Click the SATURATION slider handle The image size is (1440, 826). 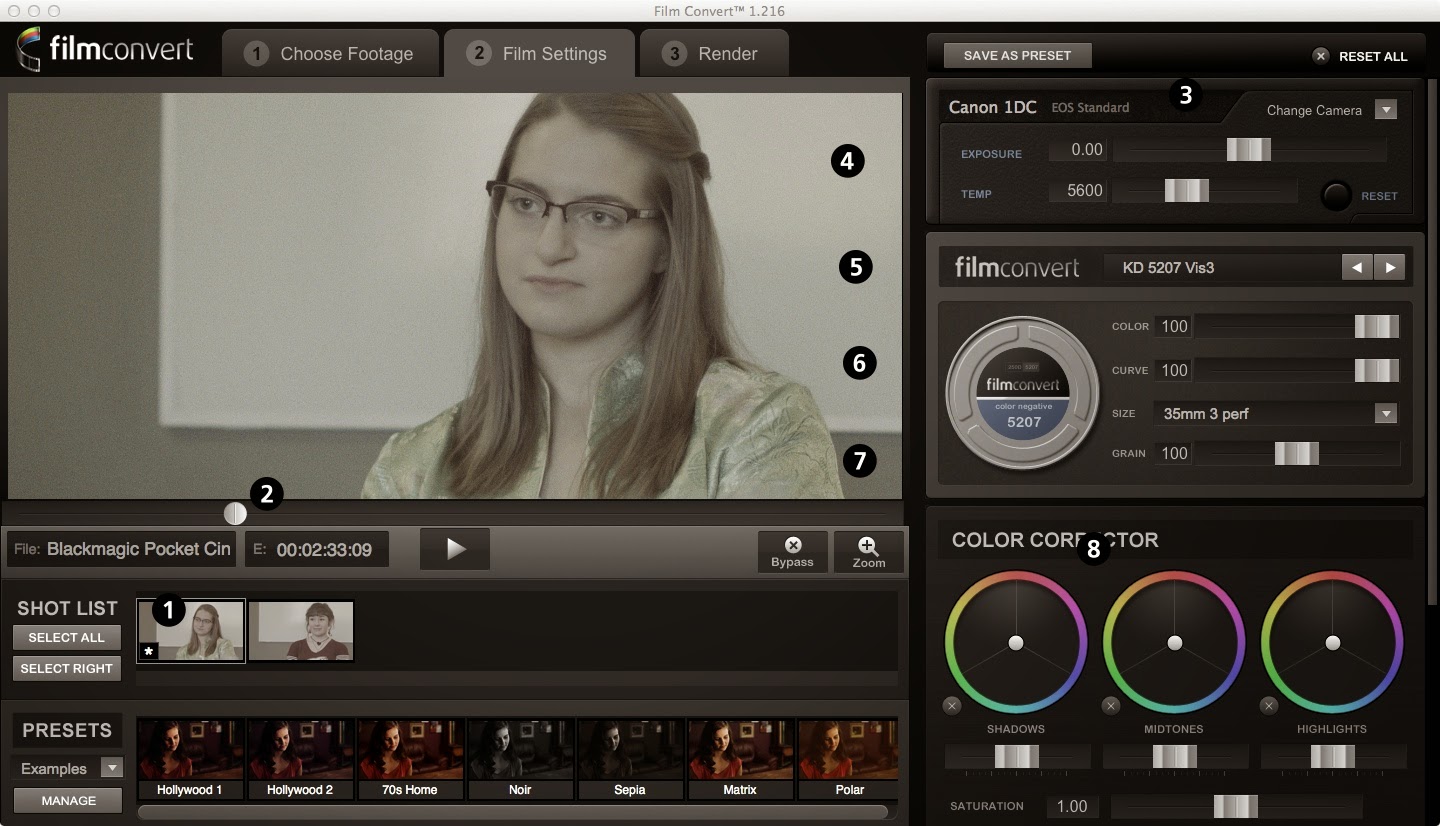[x=1236, y=807]
